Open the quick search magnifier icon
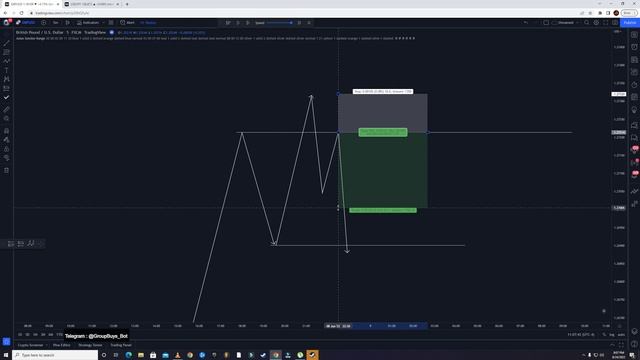 (587, 23)
